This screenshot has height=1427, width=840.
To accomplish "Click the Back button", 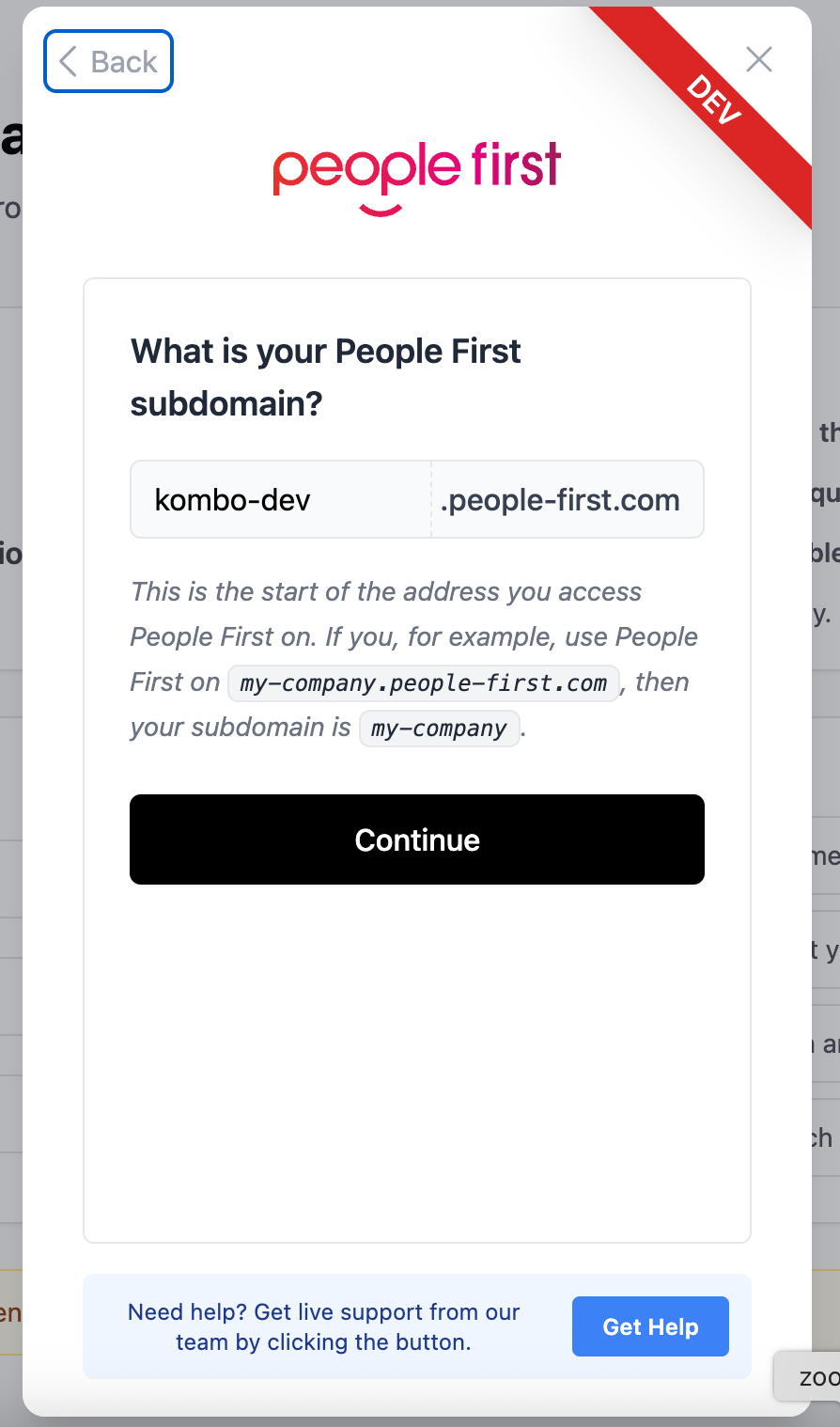I will (109, 62).
